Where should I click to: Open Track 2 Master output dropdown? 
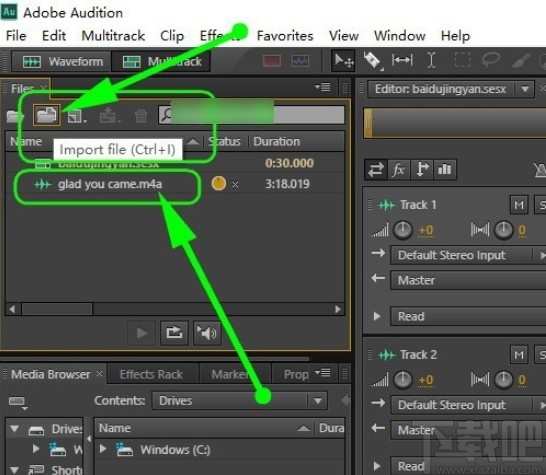pos(468,430)
